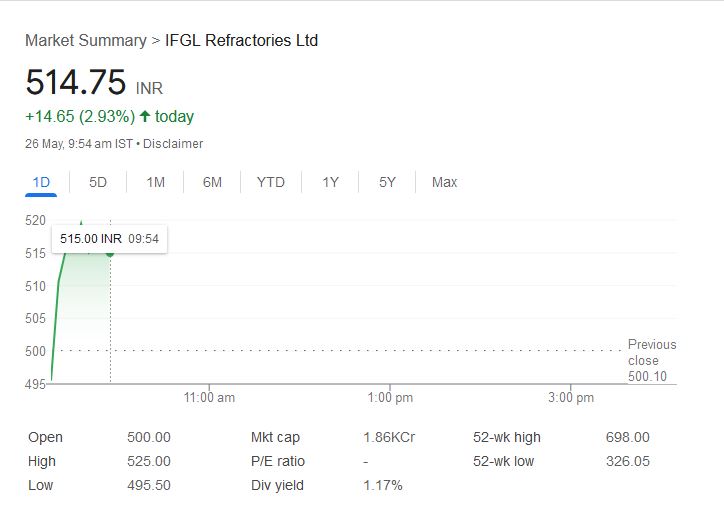
Task: Click the 52-wk high value
Action: pos(627,437)
